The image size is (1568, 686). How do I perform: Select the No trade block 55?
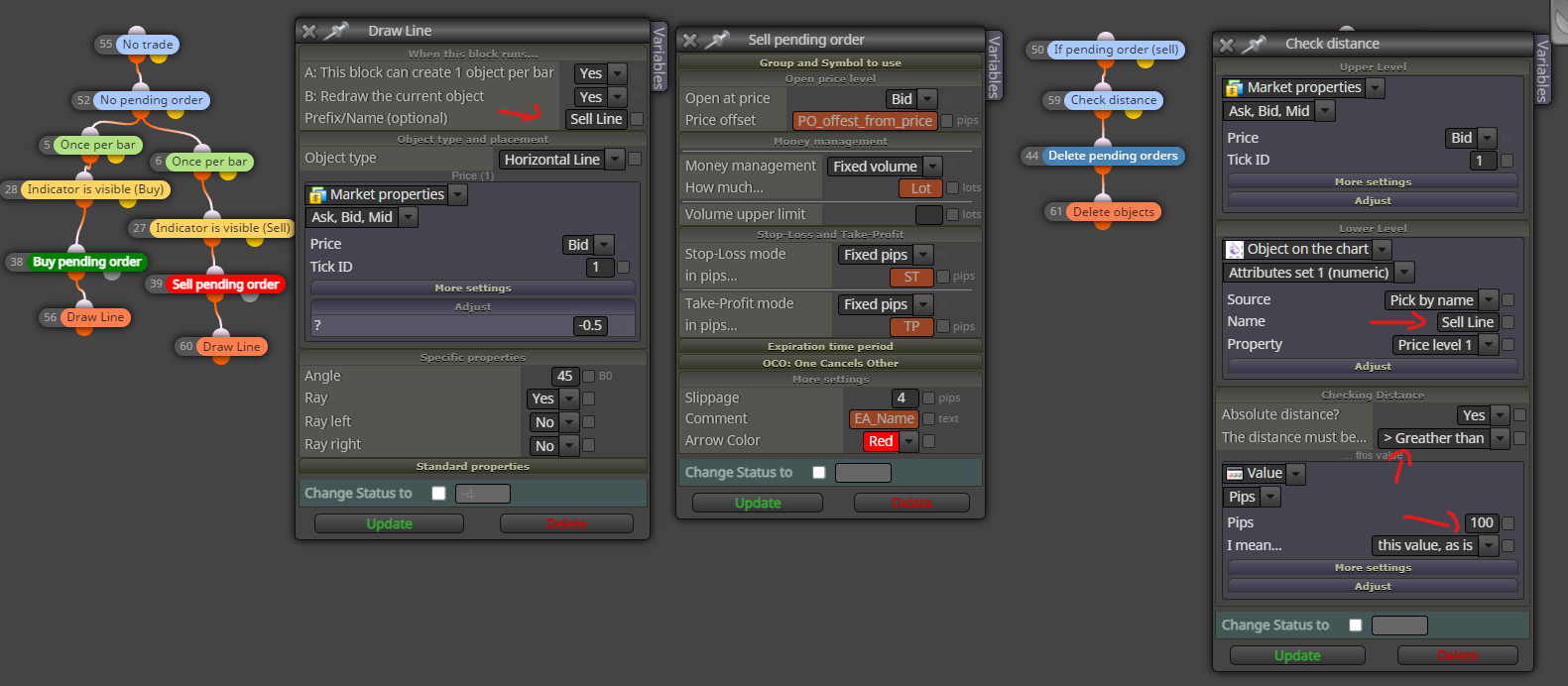click(148, 45)
